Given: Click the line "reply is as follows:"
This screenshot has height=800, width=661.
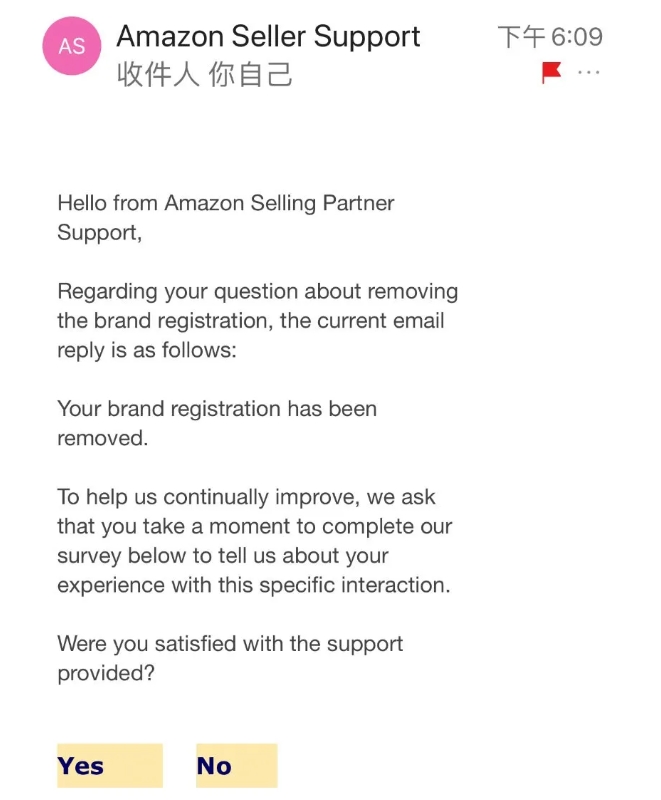Looking at the screenshot, I should (146, 351).
